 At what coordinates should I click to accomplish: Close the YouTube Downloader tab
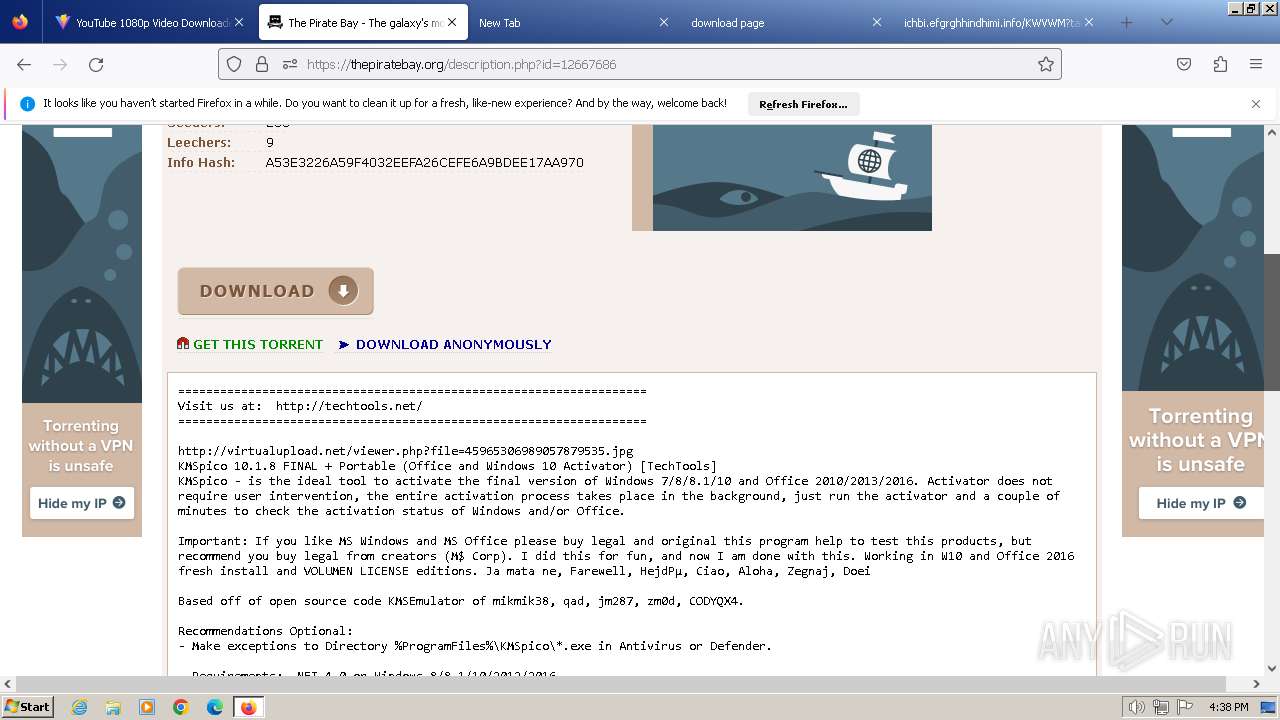[239, 22]
